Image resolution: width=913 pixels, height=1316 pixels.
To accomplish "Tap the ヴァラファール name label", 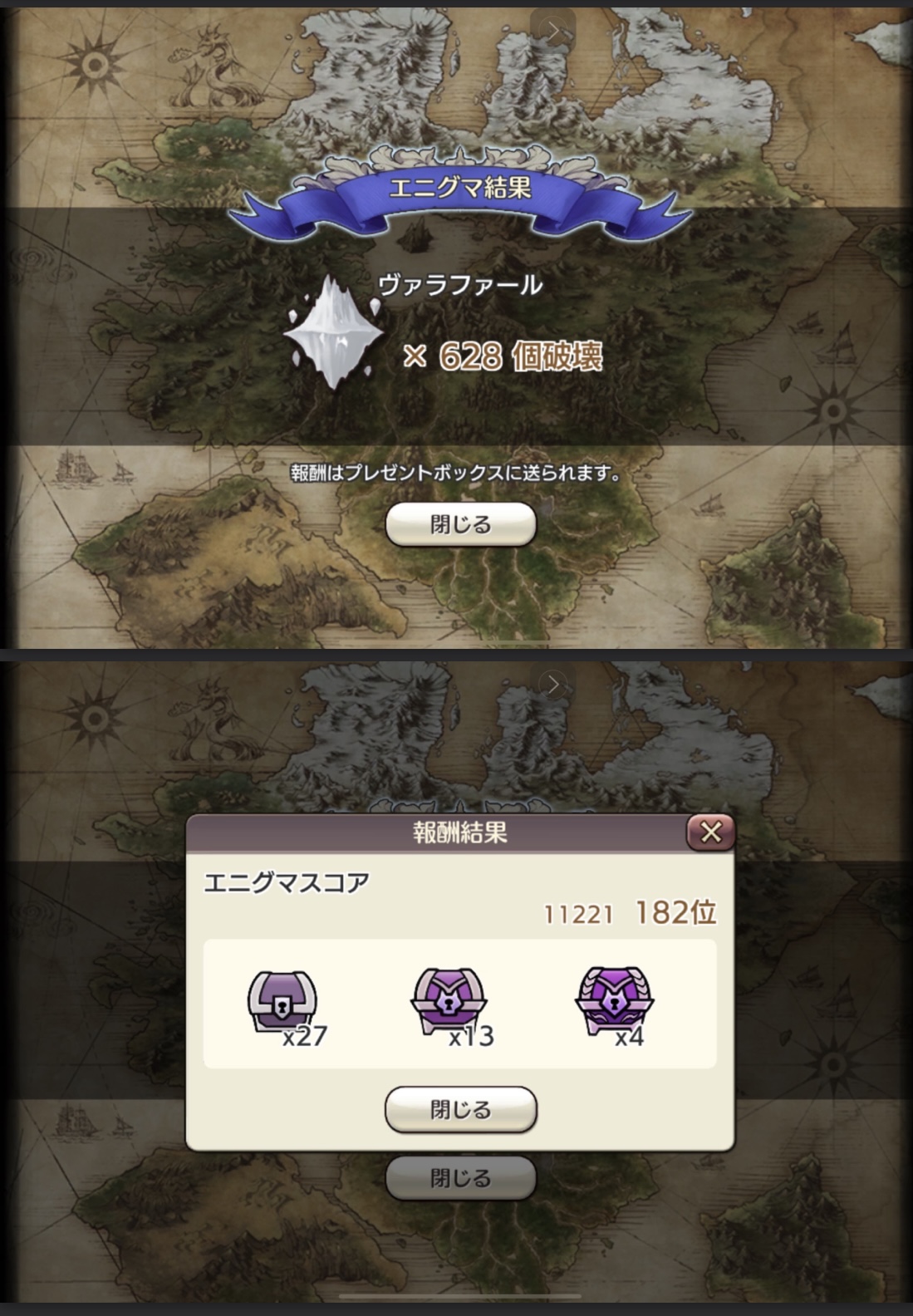I will pyautogui.click(x=460, y=286).
